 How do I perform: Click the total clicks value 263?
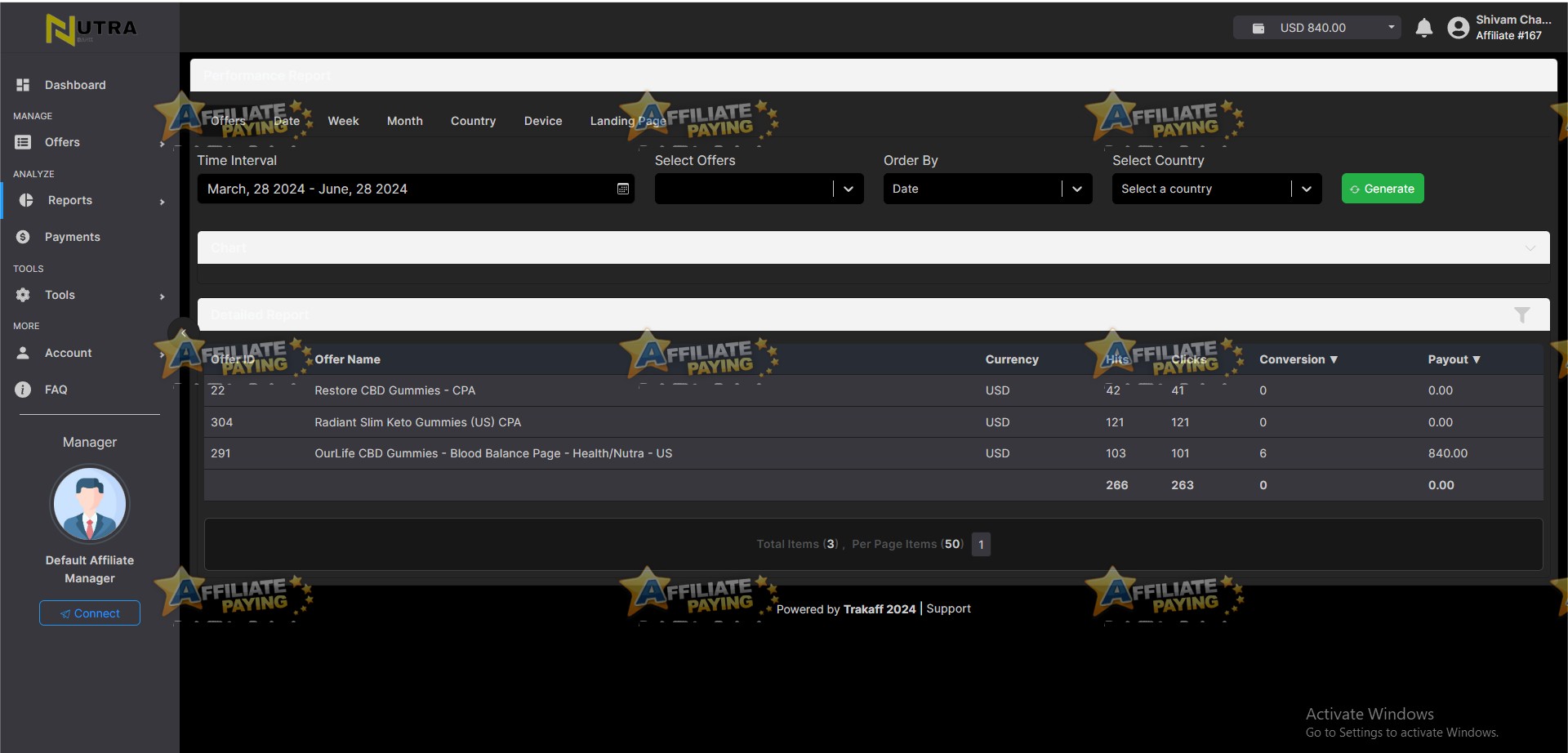1183,485
